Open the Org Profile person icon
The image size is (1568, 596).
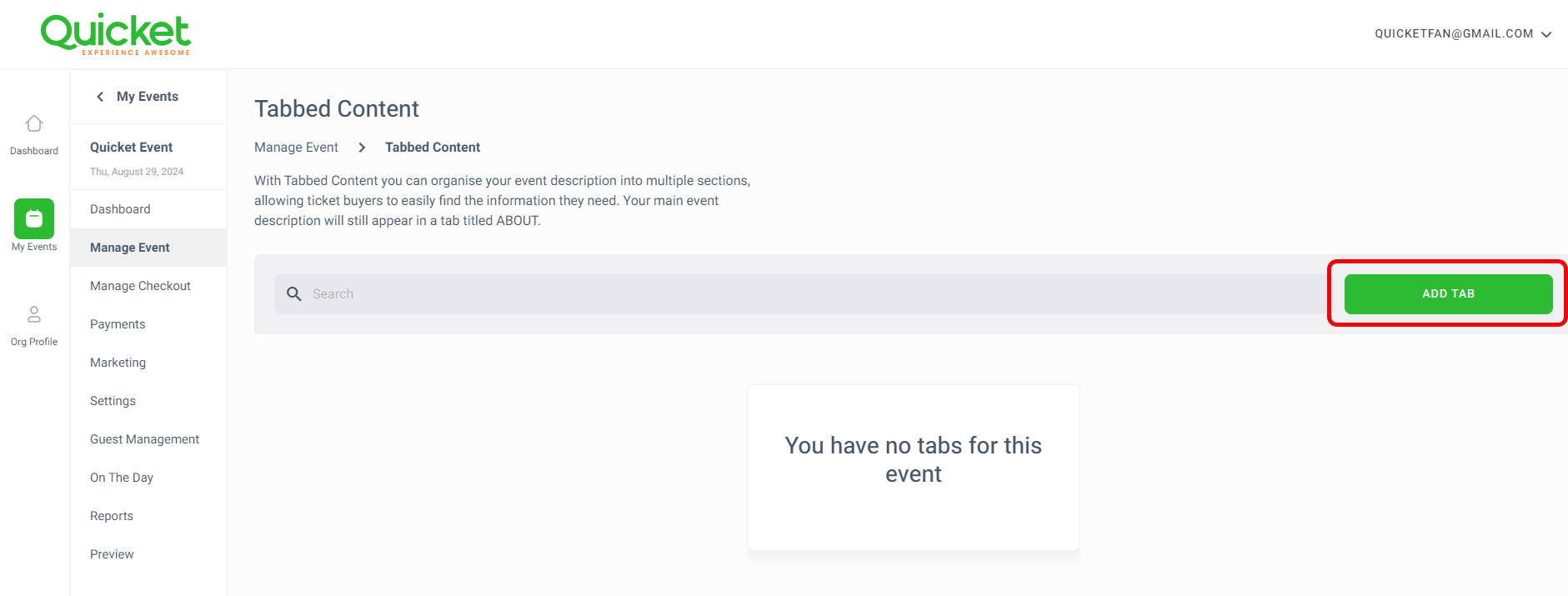tap(34, 314)
